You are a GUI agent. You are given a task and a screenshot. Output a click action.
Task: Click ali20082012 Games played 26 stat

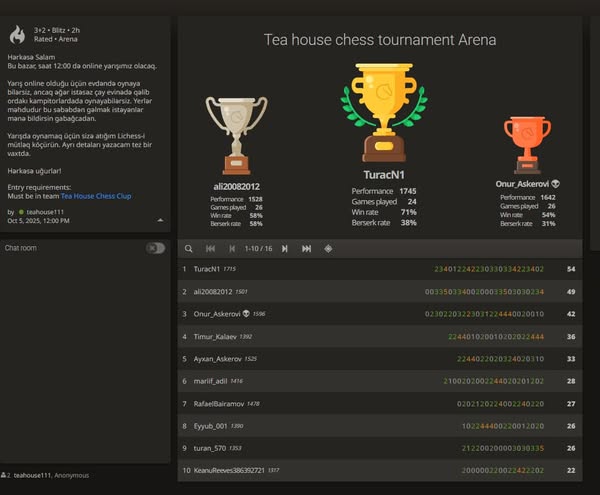(236, 207)
